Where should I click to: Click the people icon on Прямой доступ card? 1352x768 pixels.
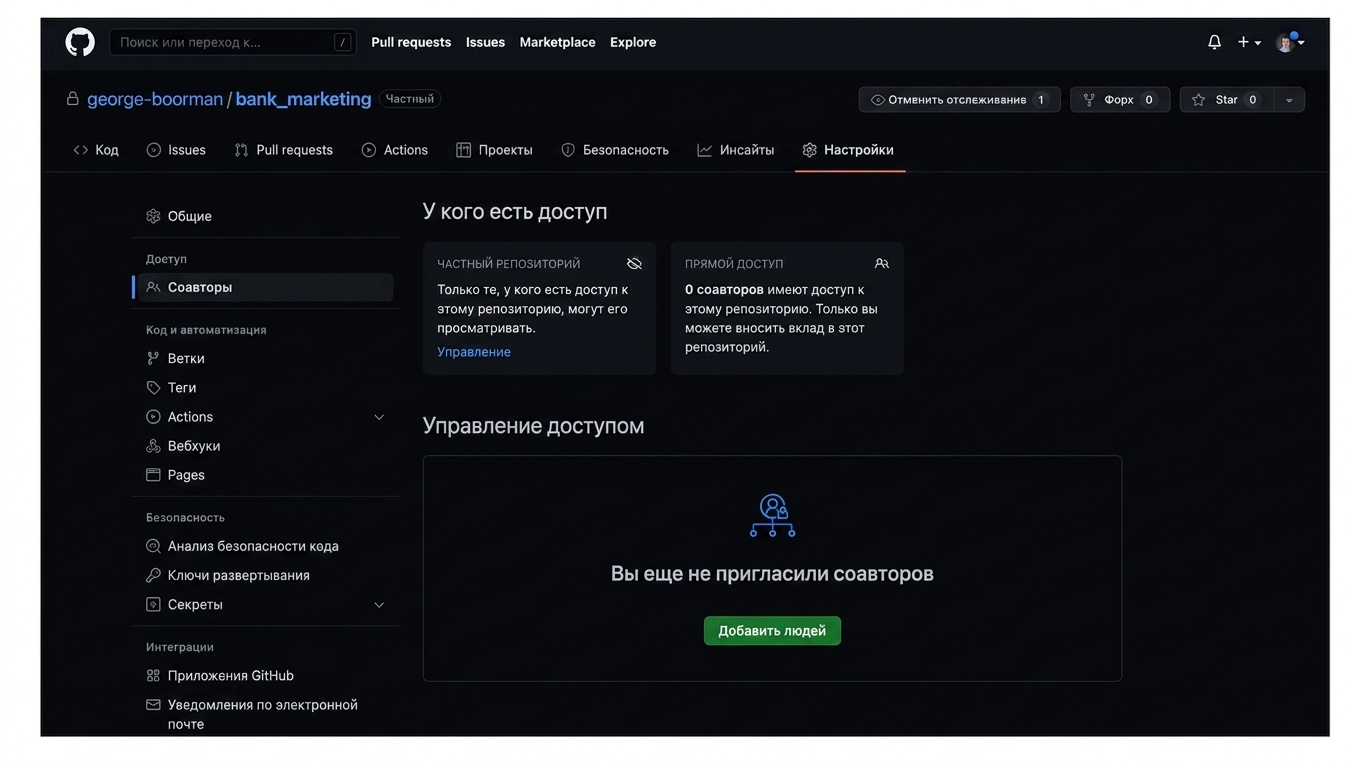(881, 264)
